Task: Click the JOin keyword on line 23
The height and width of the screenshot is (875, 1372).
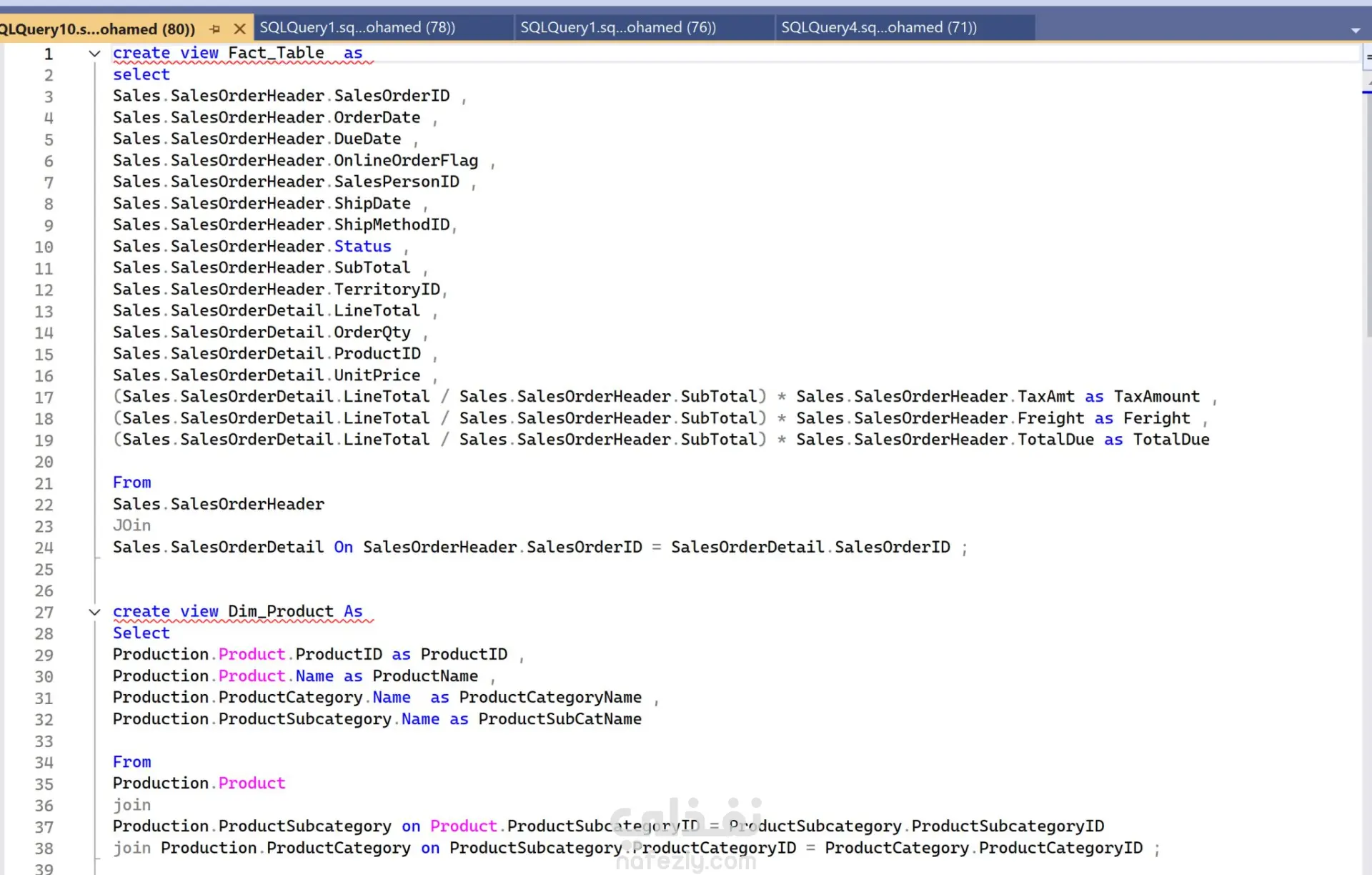Action: tap(132, 525)
